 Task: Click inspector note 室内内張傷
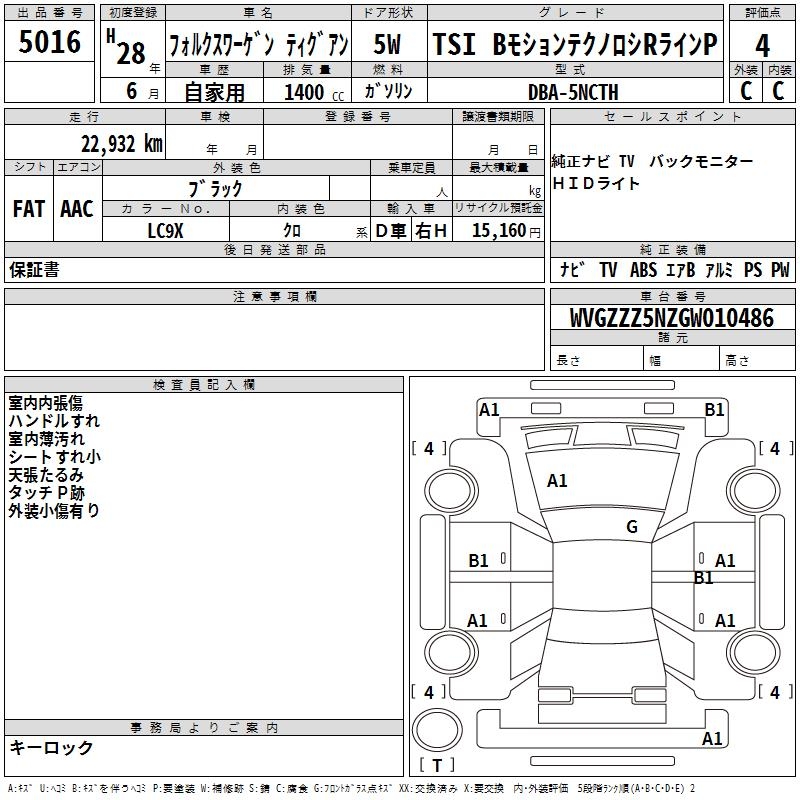pyautogui.click(x=45, y=403)
